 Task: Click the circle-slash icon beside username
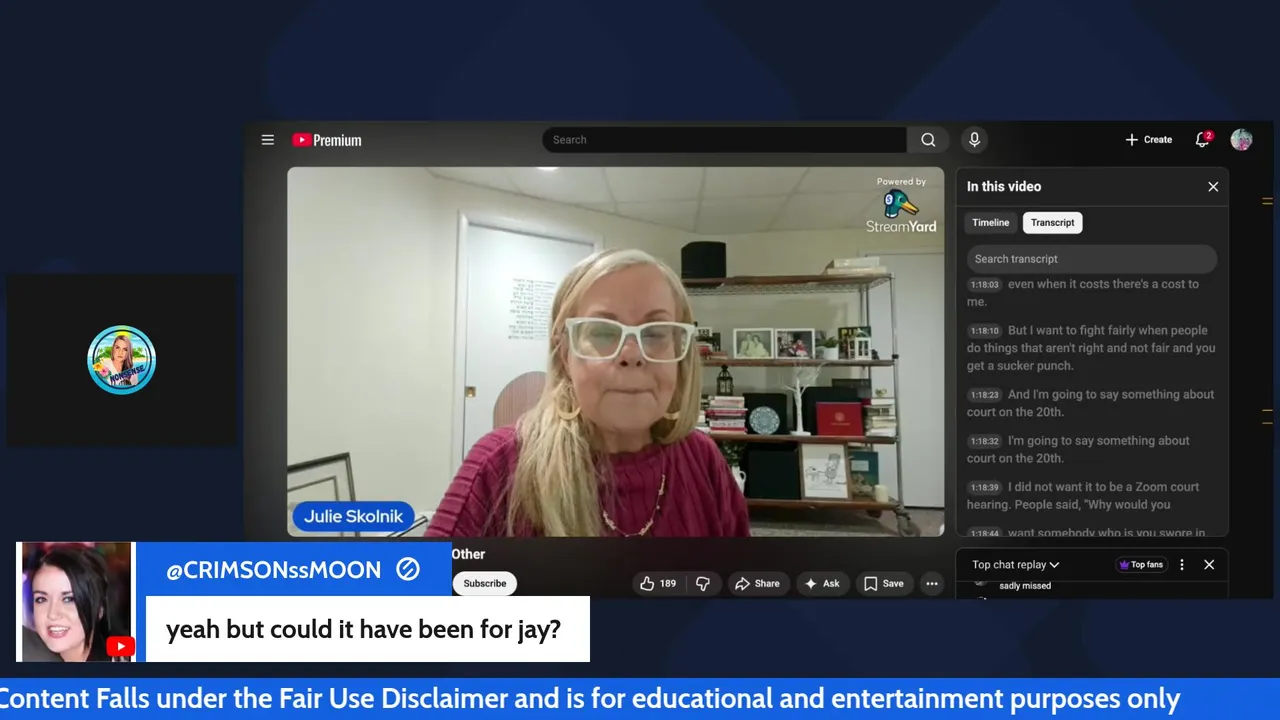[x=408, y=570]
